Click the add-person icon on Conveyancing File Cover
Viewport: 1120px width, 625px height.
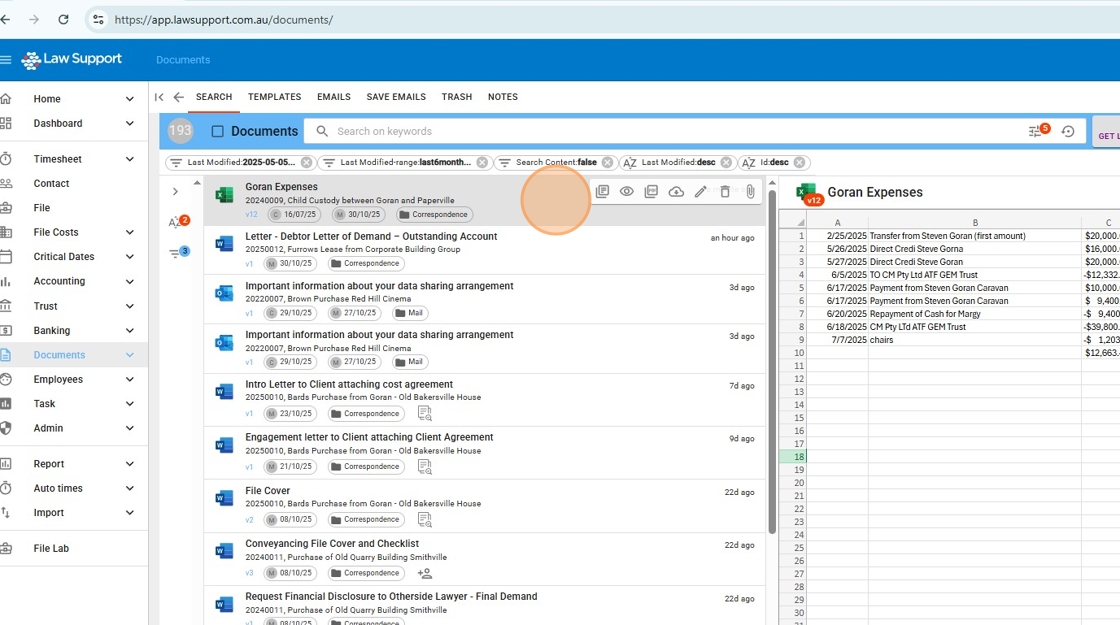[x=425, y=573]
